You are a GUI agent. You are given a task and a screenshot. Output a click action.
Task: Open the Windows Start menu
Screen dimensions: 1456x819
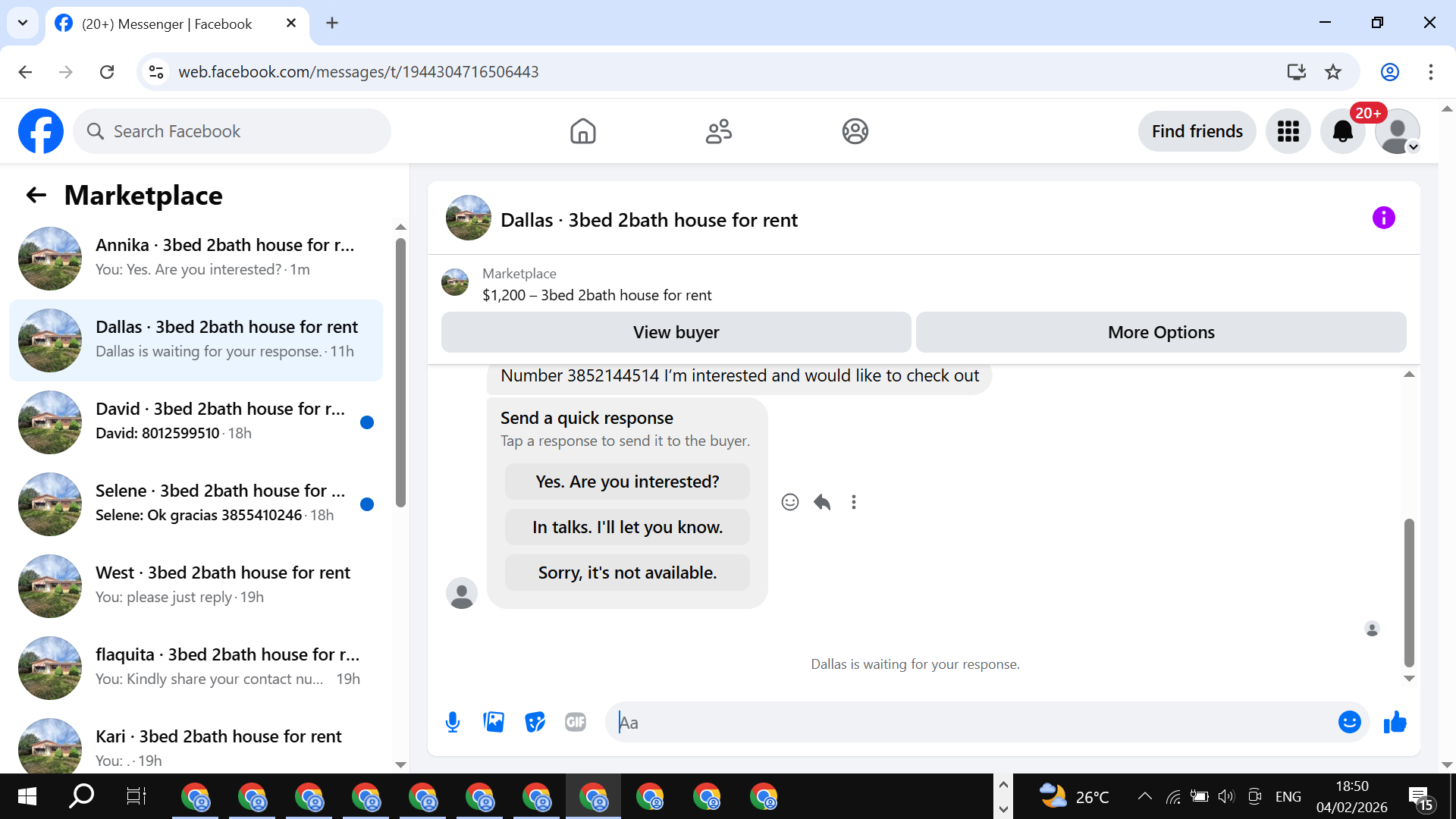point(27,796)
